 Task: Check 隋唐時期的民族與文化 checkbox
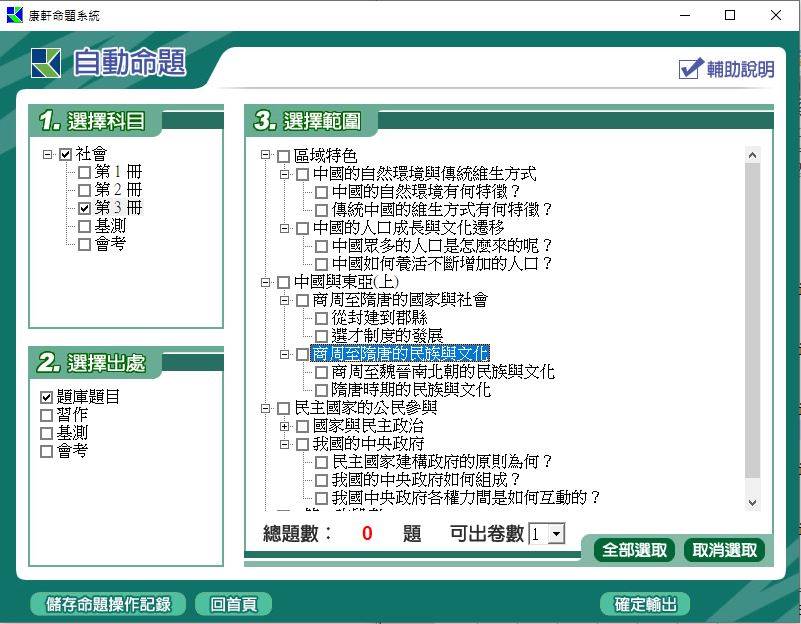pos(321,391)
